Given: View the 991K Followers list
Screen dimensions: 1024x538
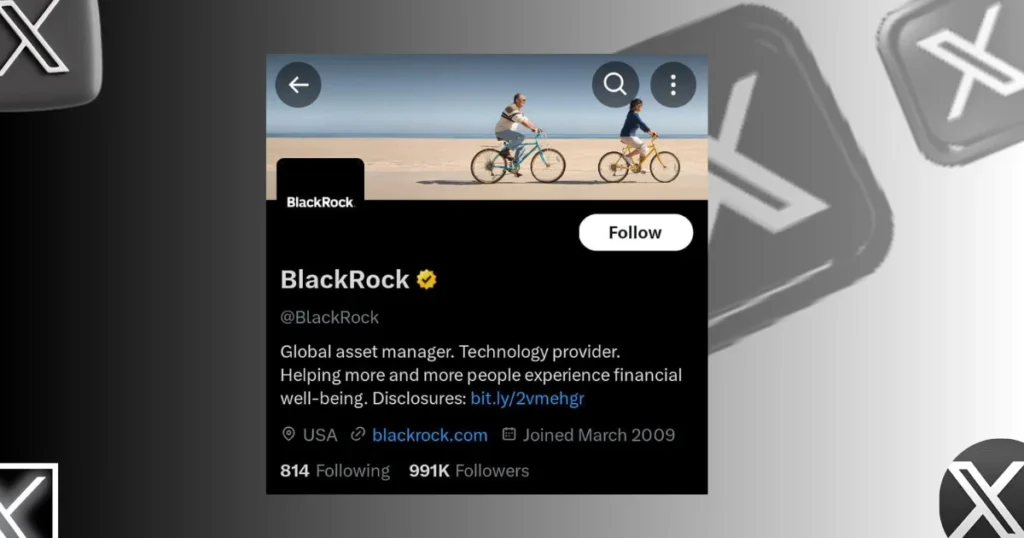Looking at the screenshot, I should pyautogui.click(x=469, y=471).
